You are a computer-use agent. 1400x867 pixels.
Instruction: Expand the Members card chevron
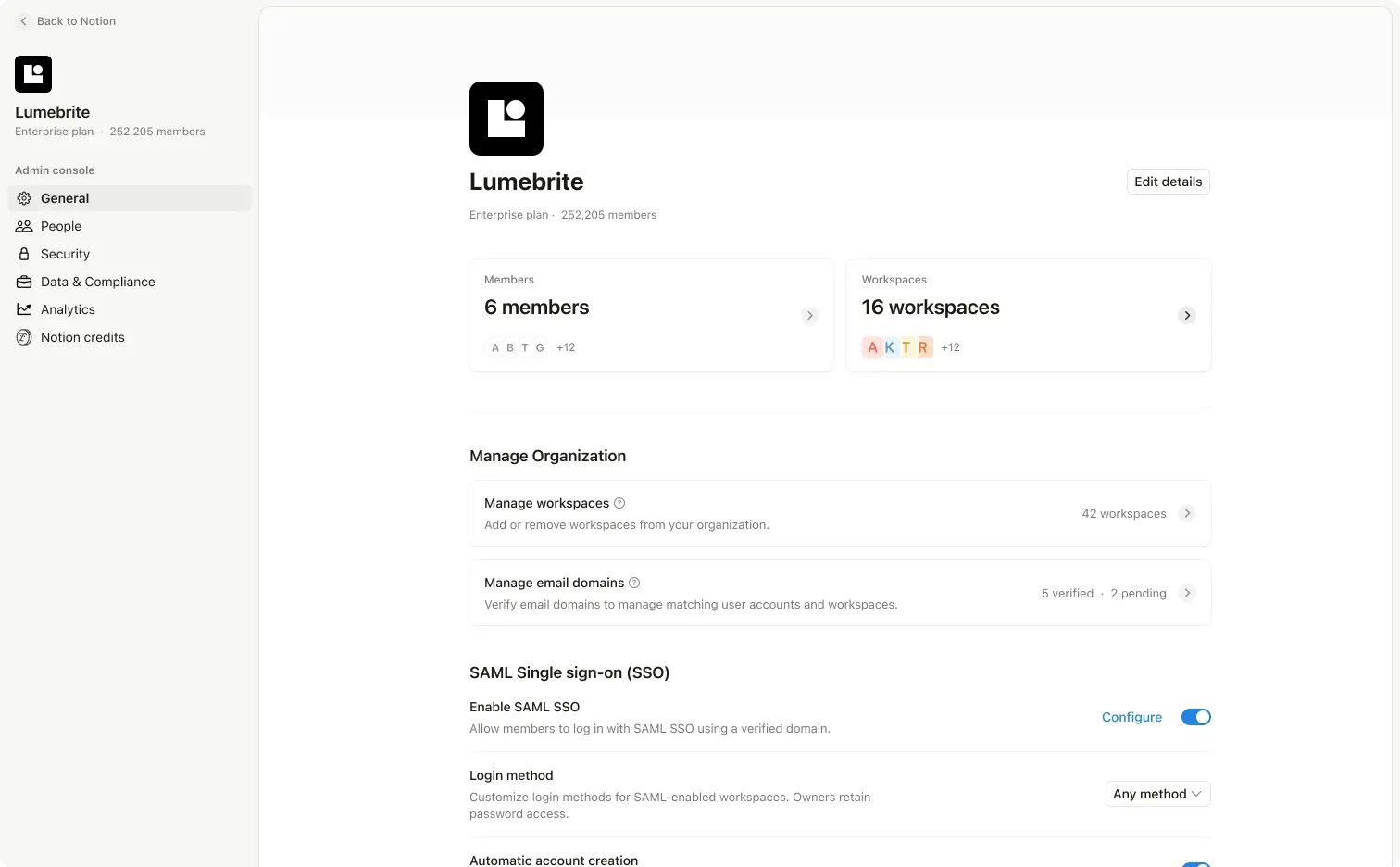(x=809, y=316)
